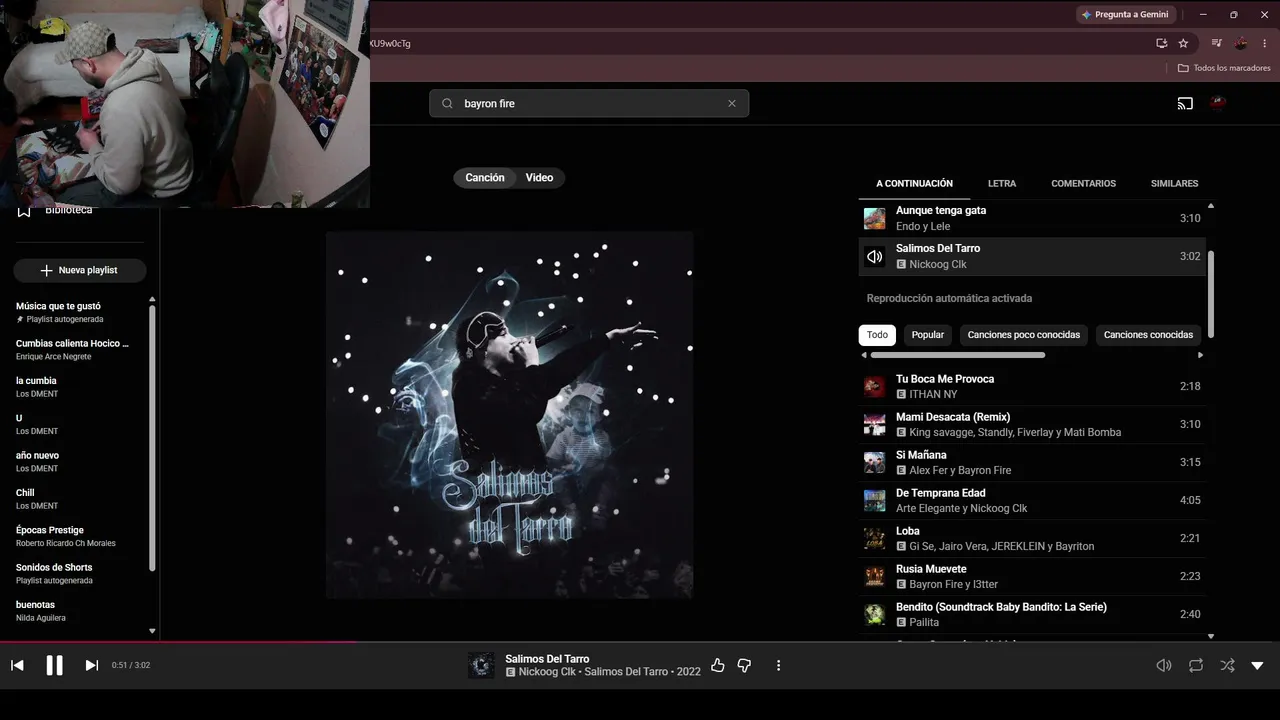
Task: Open the A CONTINUACIÓN tab
Action: [x=915, y=184]
